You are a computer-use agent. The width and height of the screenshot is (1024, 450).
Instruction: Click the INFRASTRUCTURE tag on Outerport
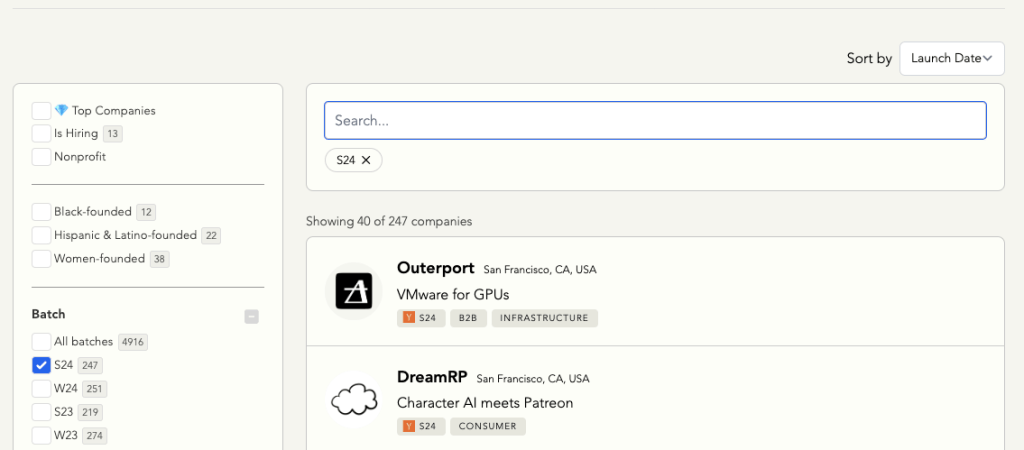544,318
